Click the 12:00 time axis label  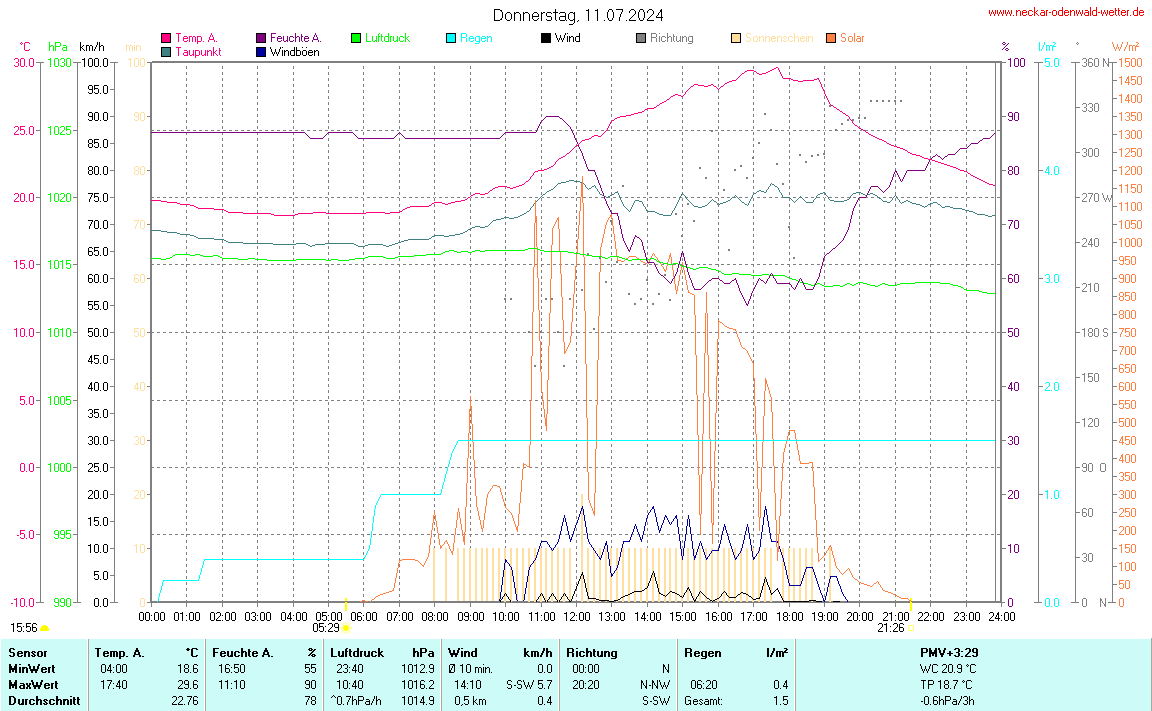click(576, 616)
